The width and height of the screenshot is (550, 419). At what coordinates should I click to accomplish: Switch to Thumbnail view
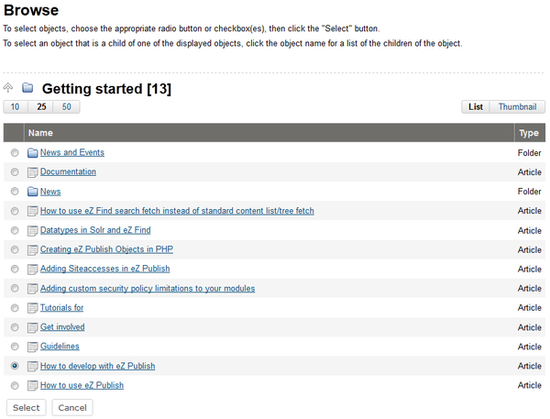click(x=517, y=107)
